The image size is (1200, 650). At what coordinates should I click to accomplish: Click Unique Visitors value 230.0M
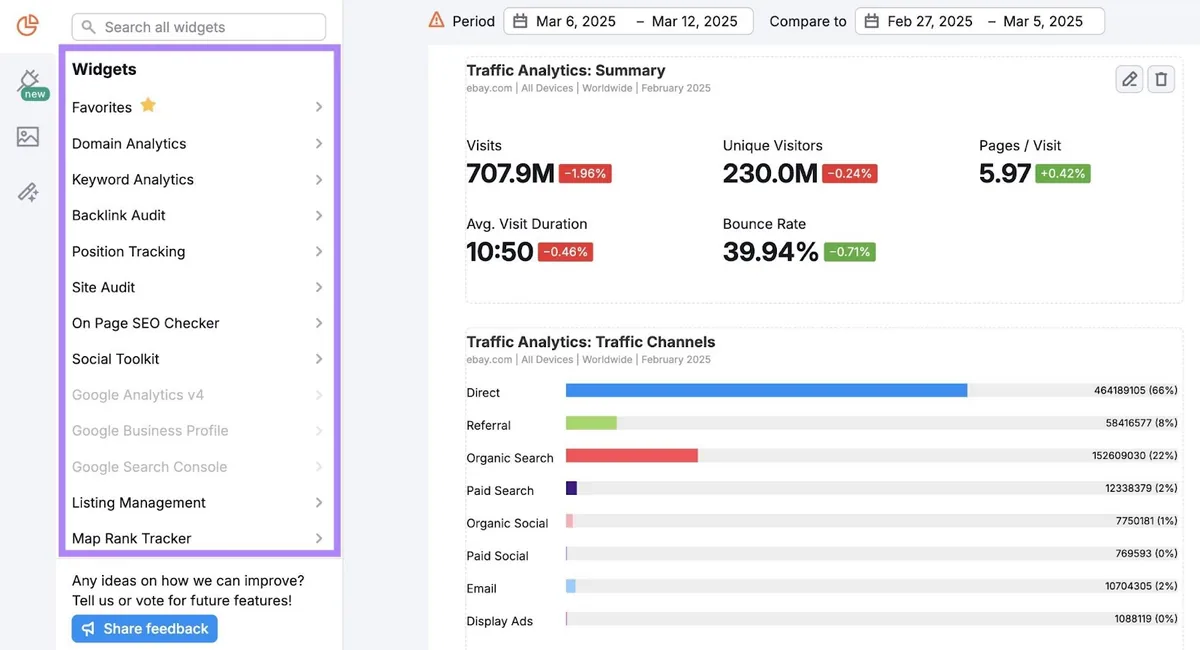point(770,173)
